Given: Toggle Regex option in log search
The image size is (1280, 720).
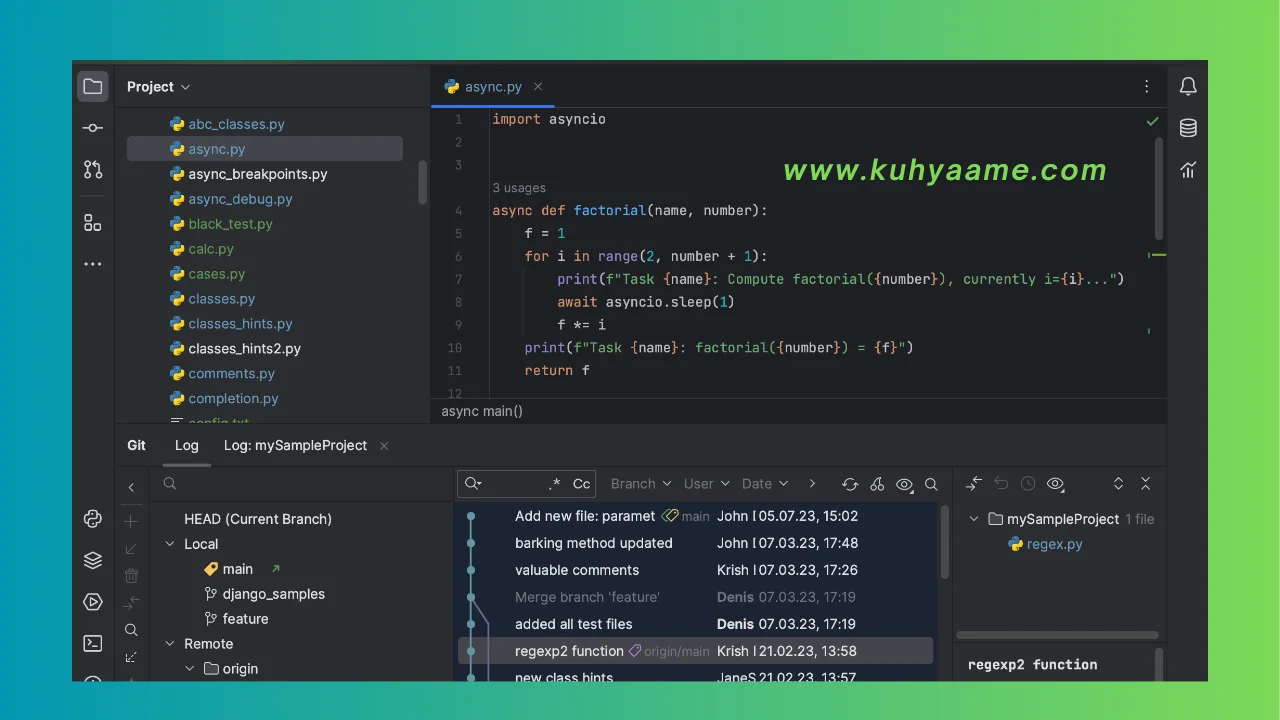Looking at the screenshot, I should (554, 484).
